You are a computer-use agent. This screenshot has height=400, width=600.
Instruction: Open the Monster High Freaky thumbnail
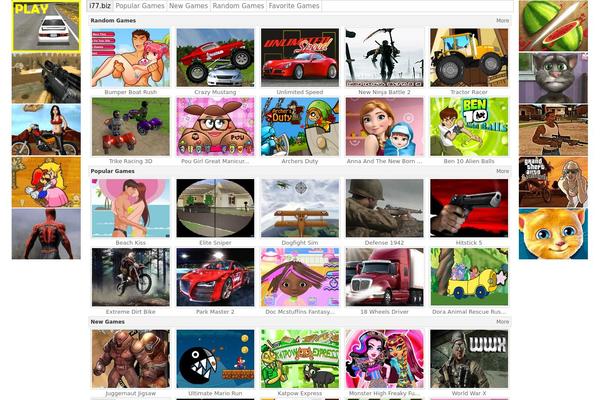384,359
